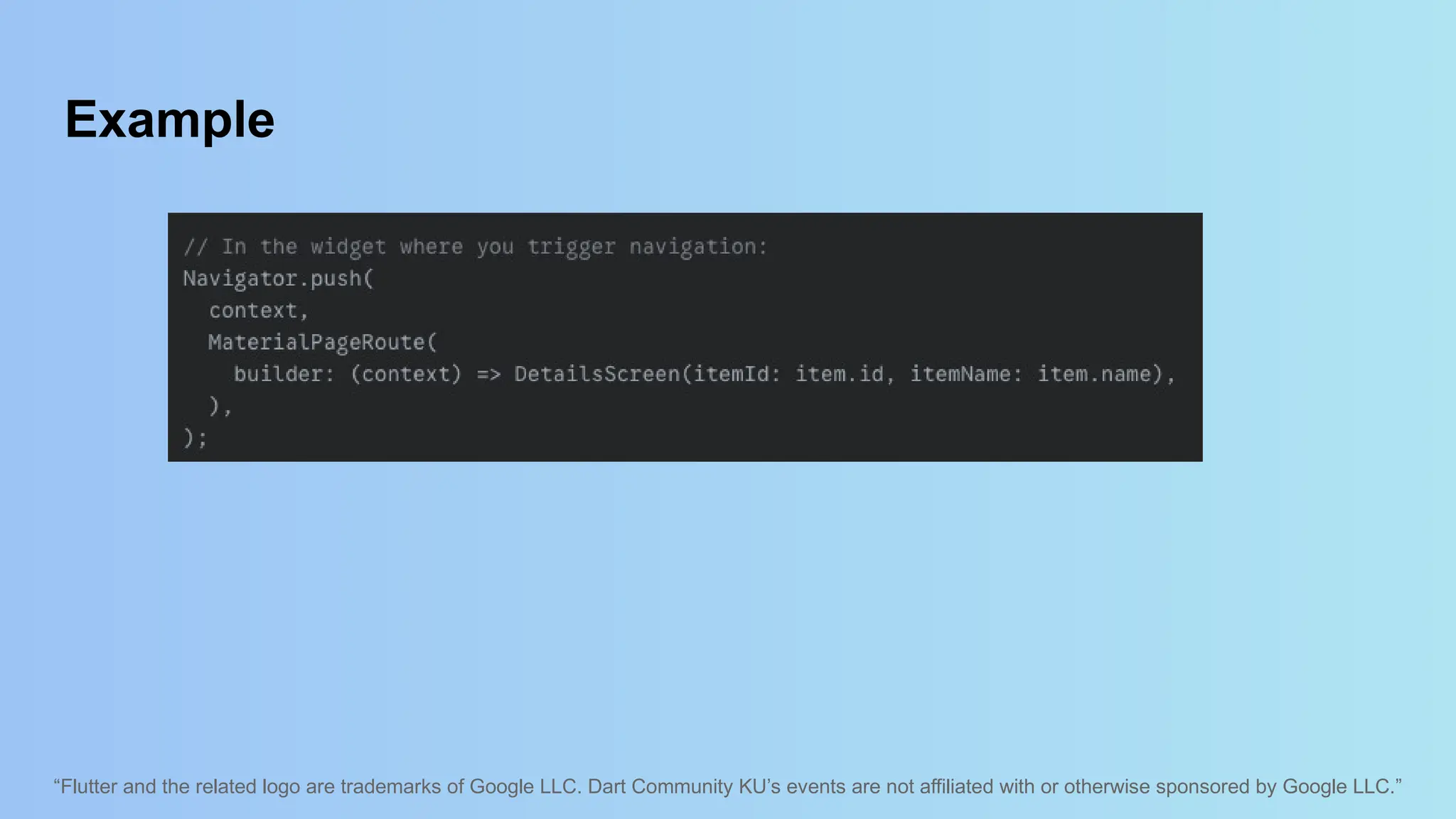The image size is (1456, 819).
Task: Click the "Example" slide title
Action: (169, 119)
